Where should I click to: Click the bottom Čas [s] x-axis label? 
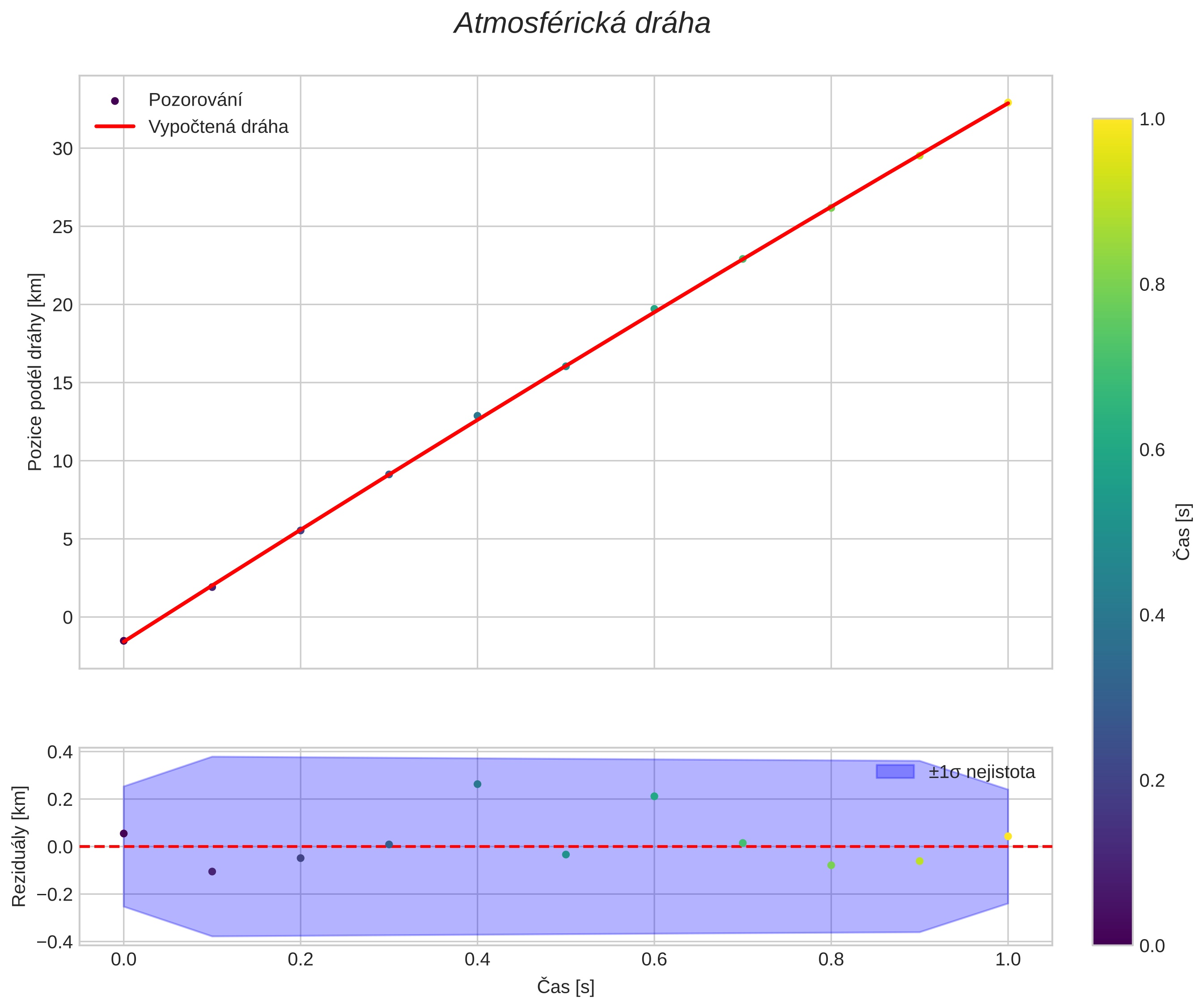click(x=565, y=987)
